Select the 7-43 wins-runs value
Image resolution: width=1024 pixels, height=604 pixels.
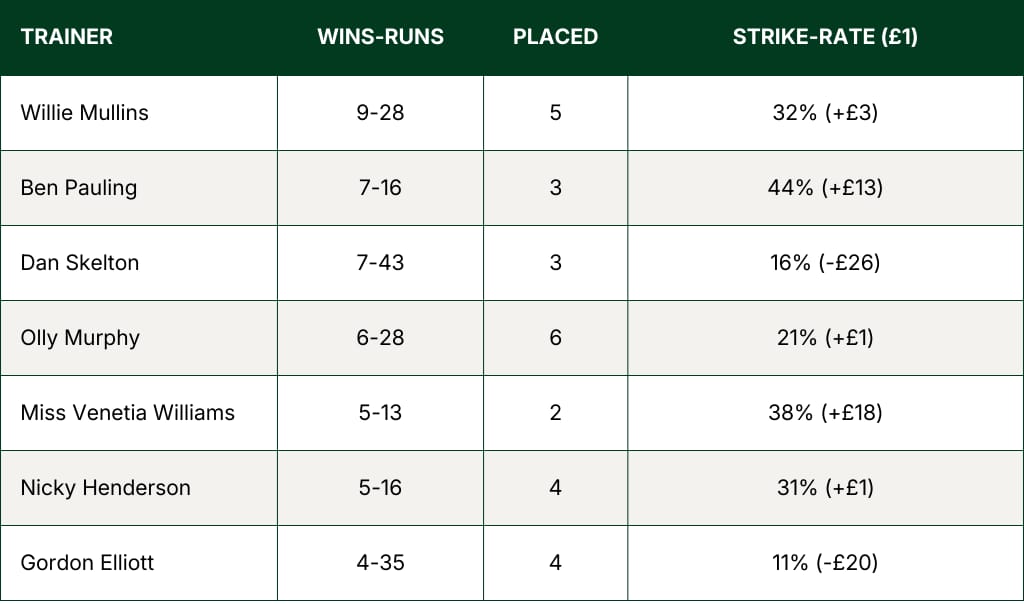tap(380, 263)
